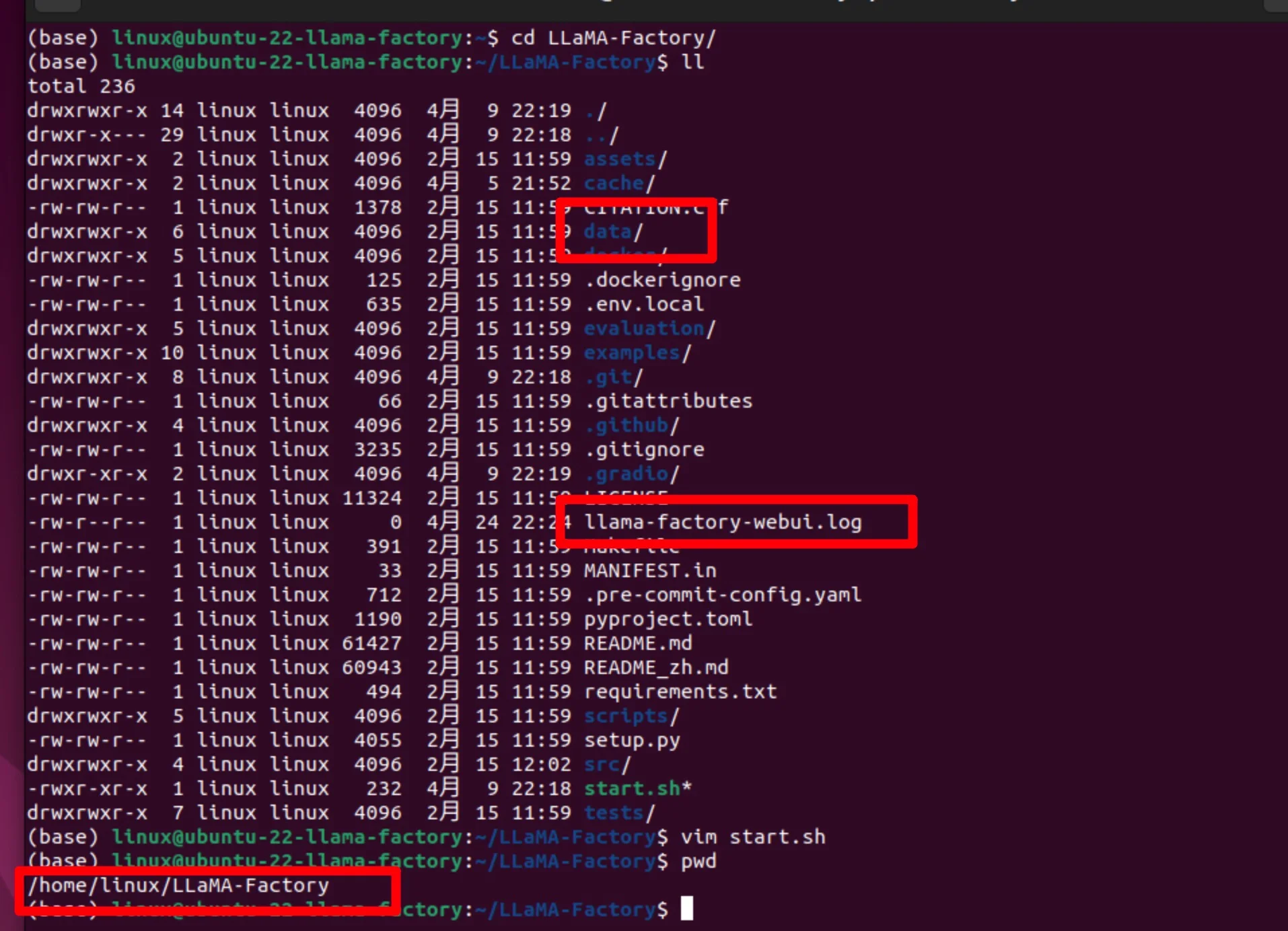Select the data/ folder in listing
Screen dimensions: 1288x931
tap(613, 231)
